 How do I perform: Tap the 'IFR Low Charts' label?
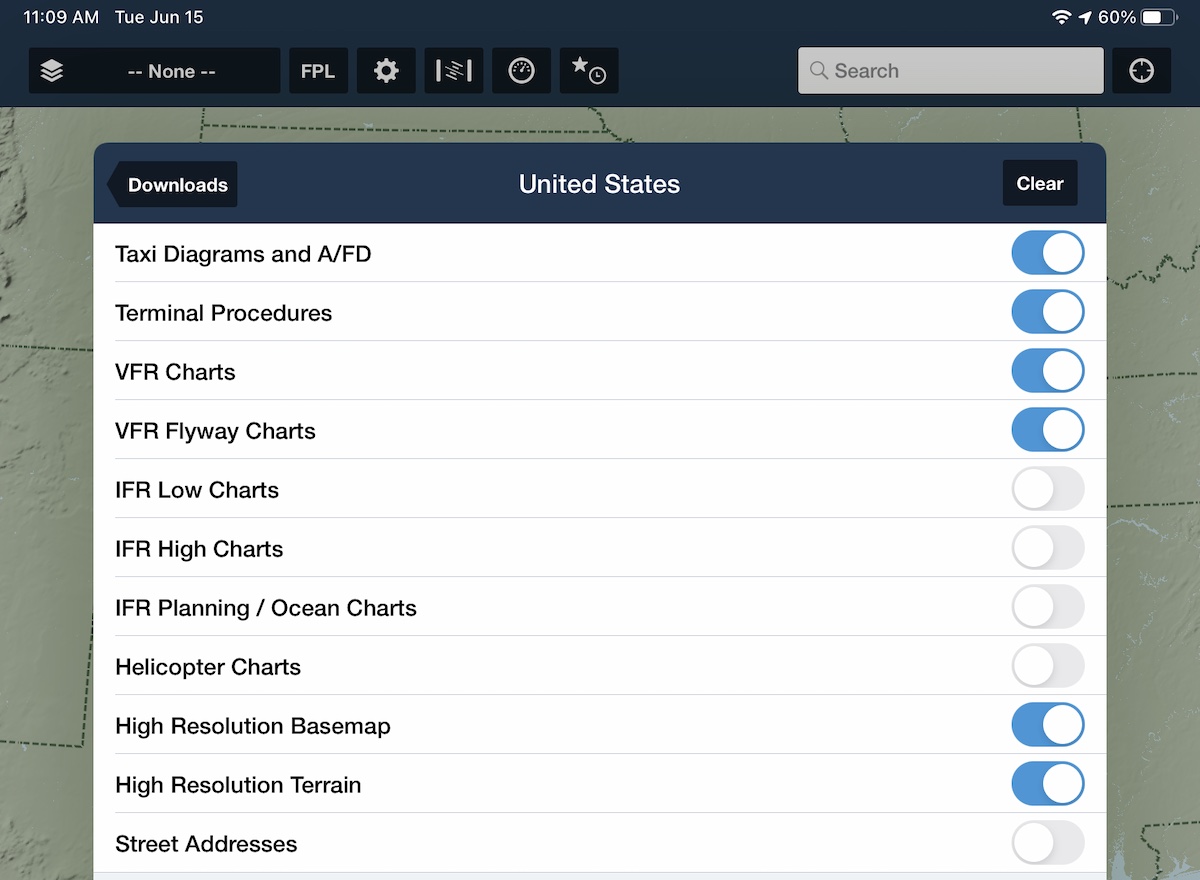(x=197, y=490)
